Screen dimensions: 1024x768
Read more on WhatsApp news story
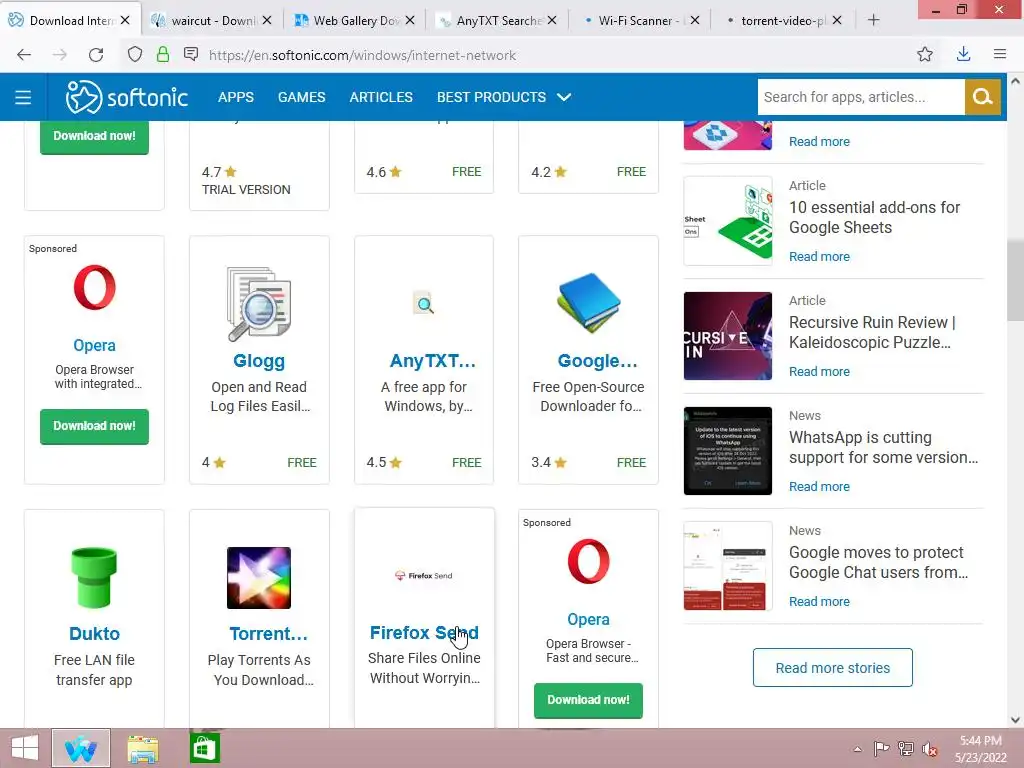click(819, 487)
